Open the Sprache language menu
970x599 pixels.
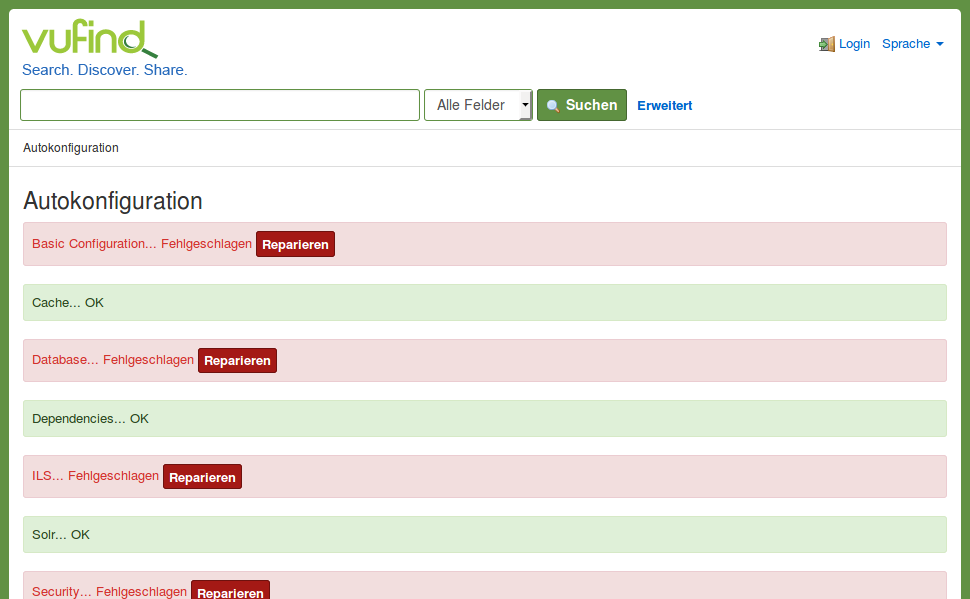(x=906, y=44)
